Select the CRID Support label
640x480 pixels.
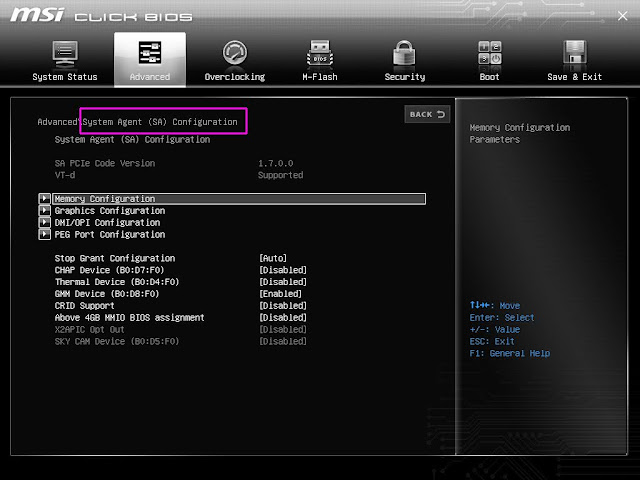tap(84, 305)
